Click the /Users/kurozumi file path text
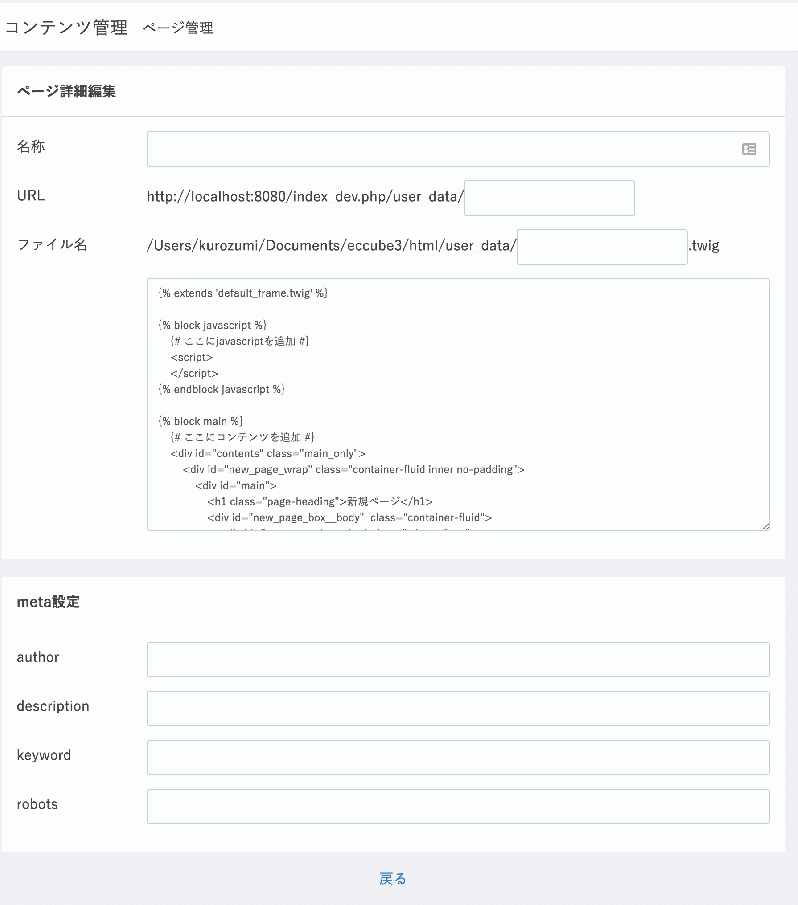The image size is (798, 905). point(332,246)
